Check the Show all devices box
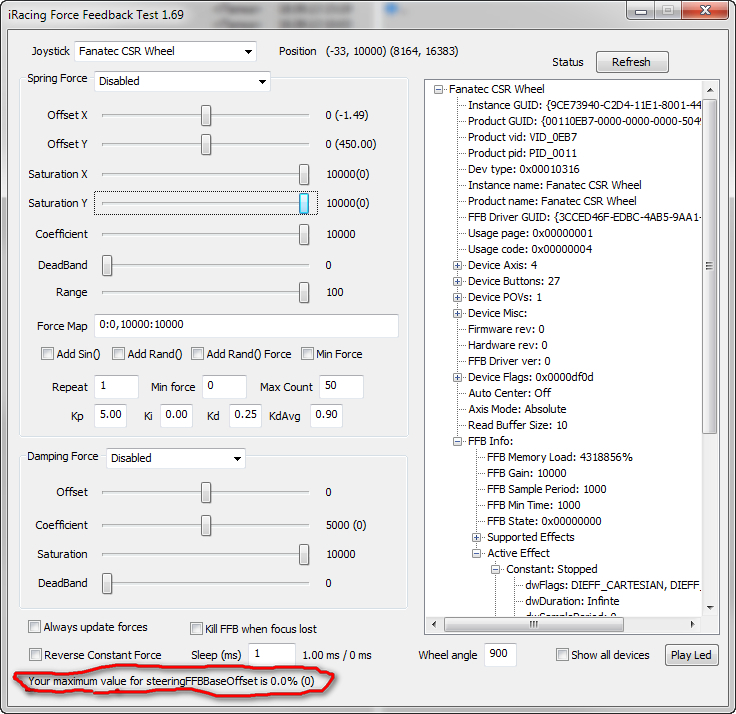The width and height of the screenshot is (736, 714). (563, 655)
